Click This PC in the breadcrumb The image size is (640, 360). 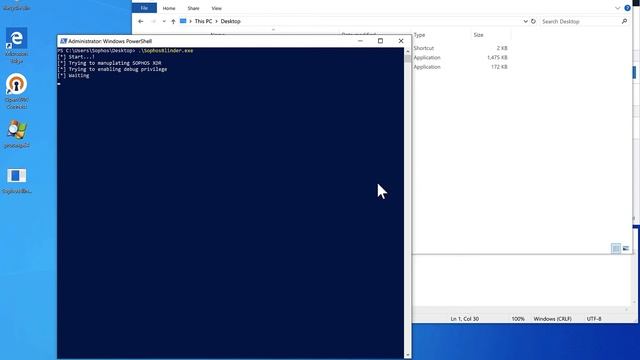click(203, 21)
